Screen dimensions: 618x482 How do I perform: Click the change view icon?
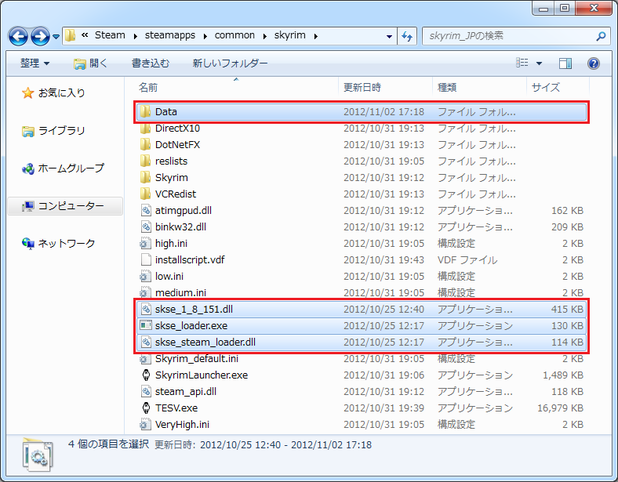522,63
